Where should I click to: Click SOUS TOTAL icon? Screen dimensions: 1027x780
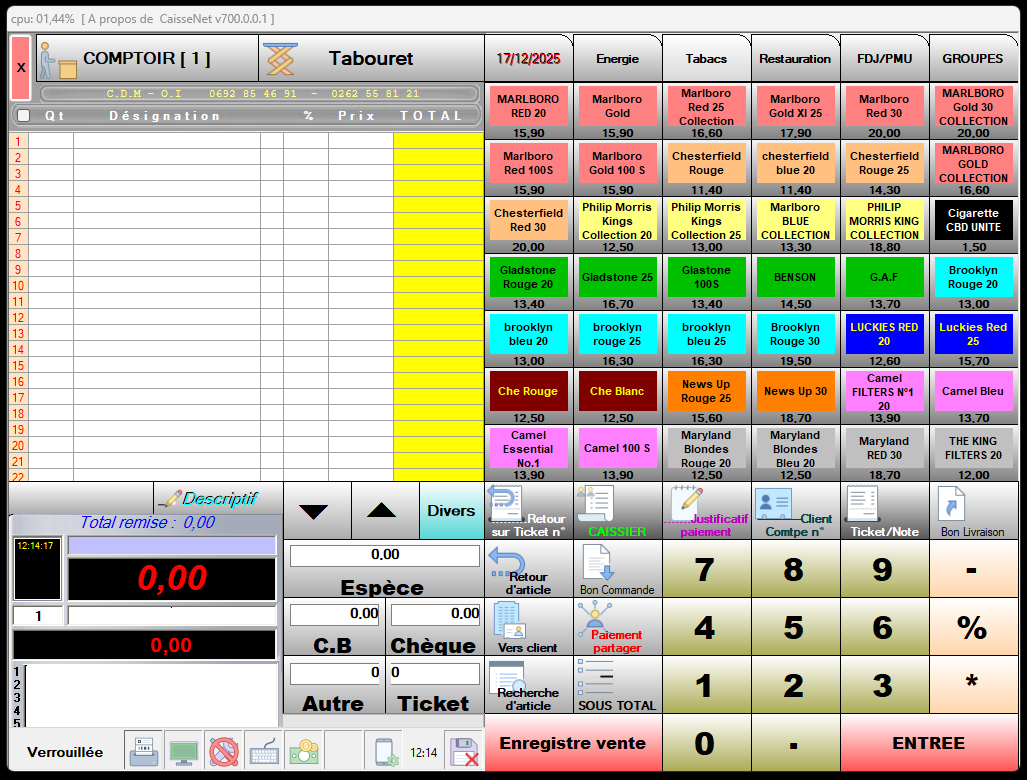point(618,684)
